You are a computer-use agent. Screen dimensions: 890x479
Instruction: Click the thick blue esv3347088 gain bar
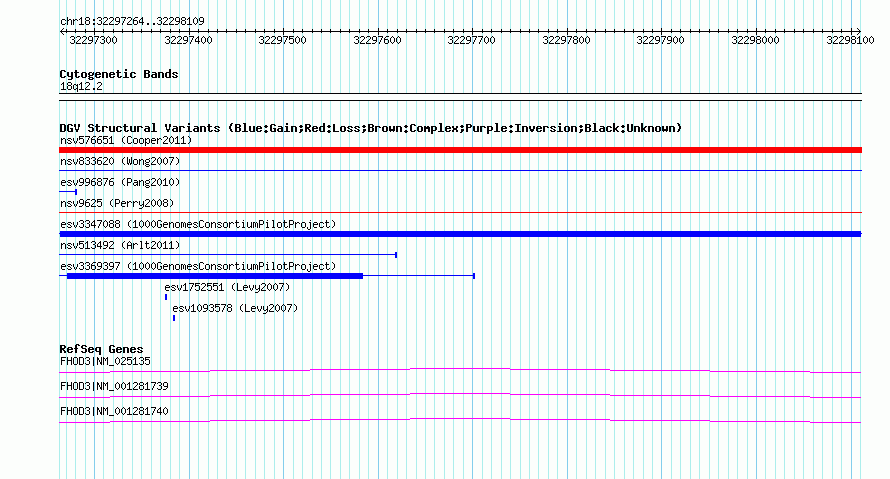tap(460, 234)
